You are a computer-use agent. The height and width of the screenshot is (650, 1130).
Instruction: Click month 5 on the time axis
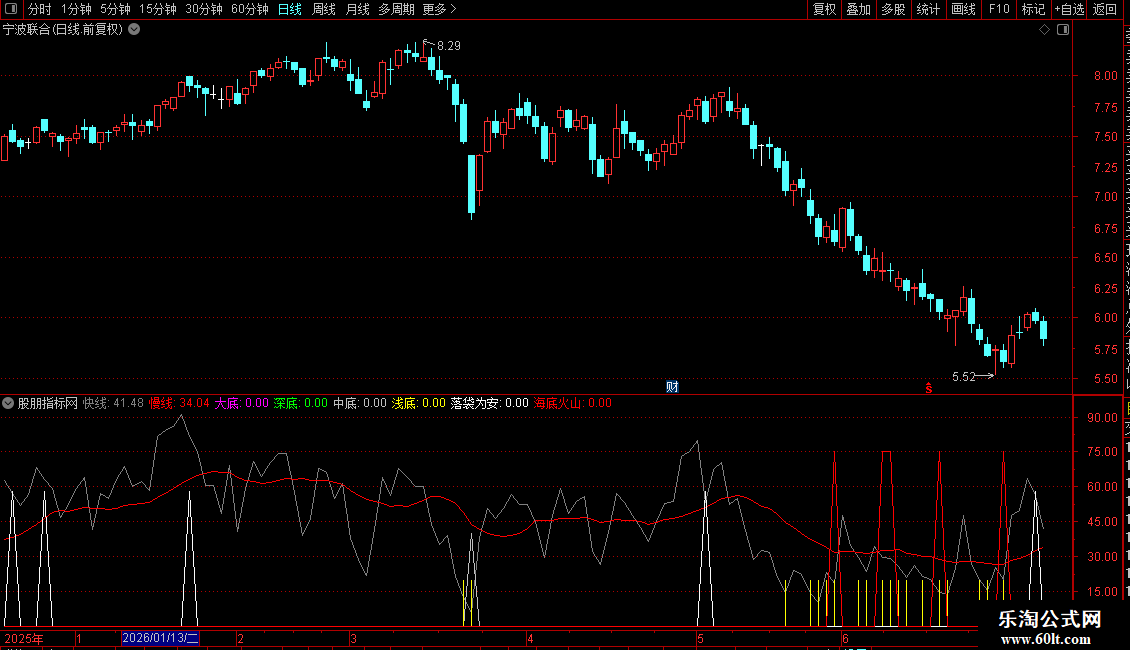[x=700, y=639]
